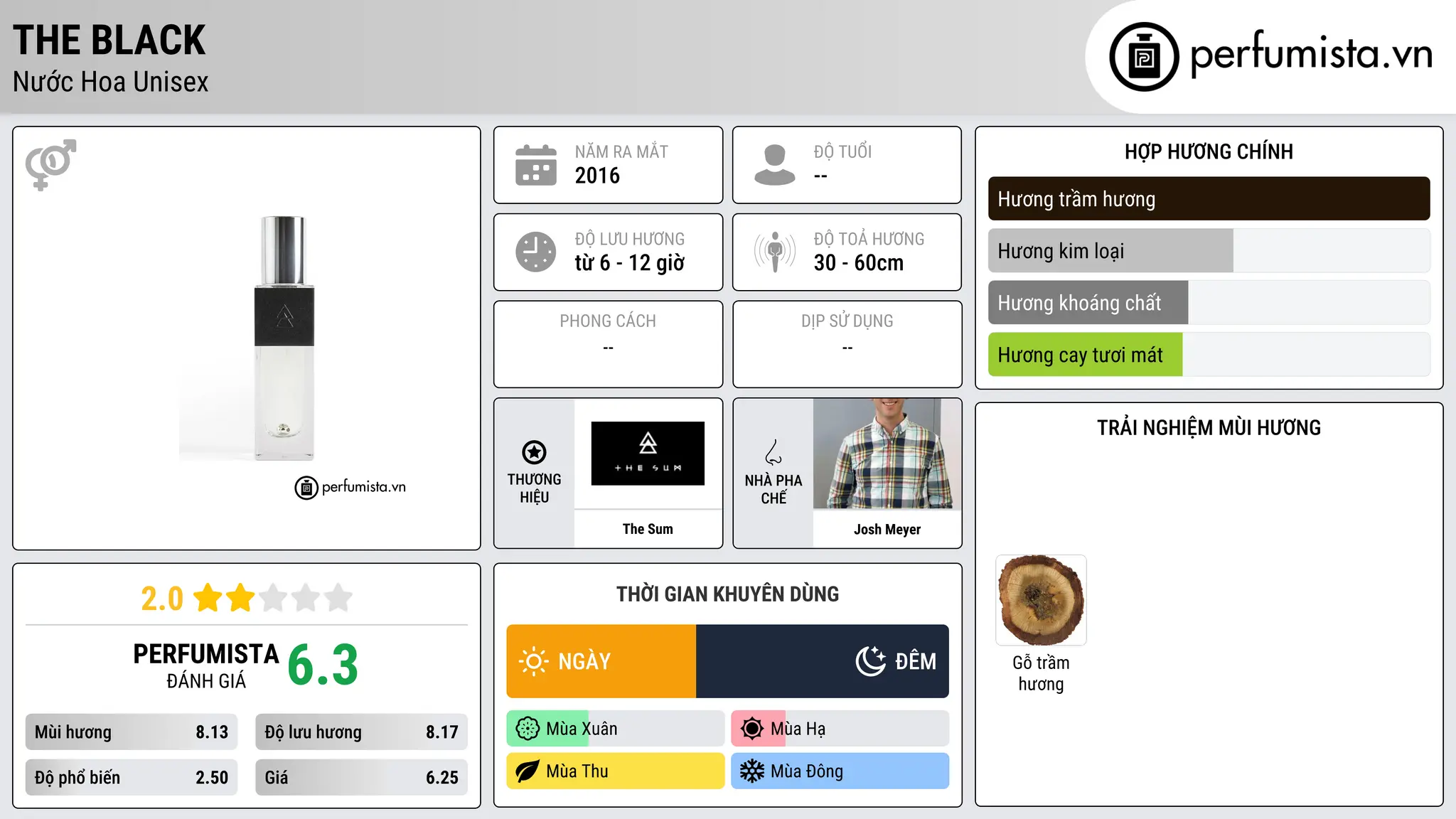The width and height of the screenshot is (1456, 819).
Task: Click the unisex gender symbol icon
Action: click(51, 164)
